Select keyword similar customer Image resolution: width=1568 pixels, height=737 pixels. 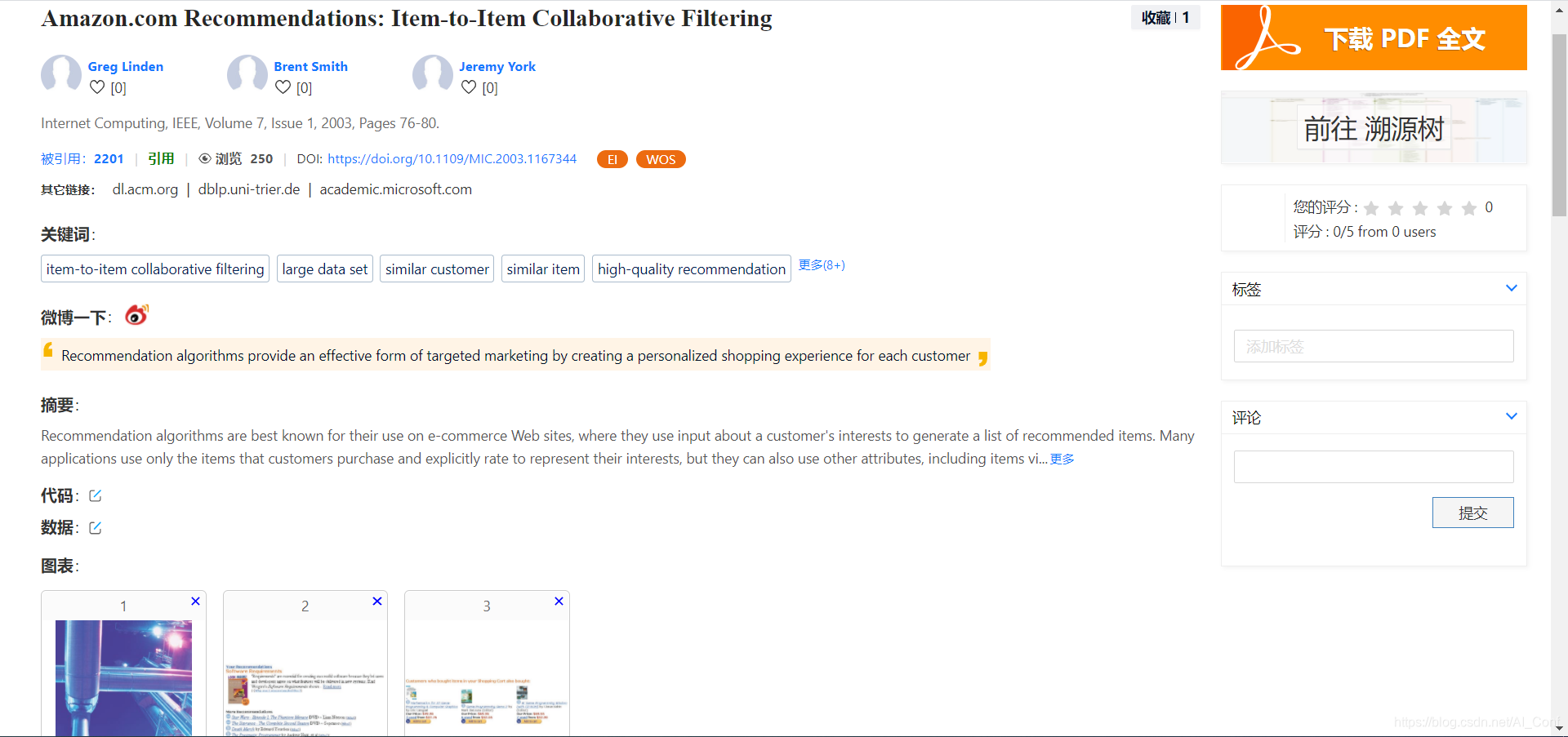click(437, 269)
